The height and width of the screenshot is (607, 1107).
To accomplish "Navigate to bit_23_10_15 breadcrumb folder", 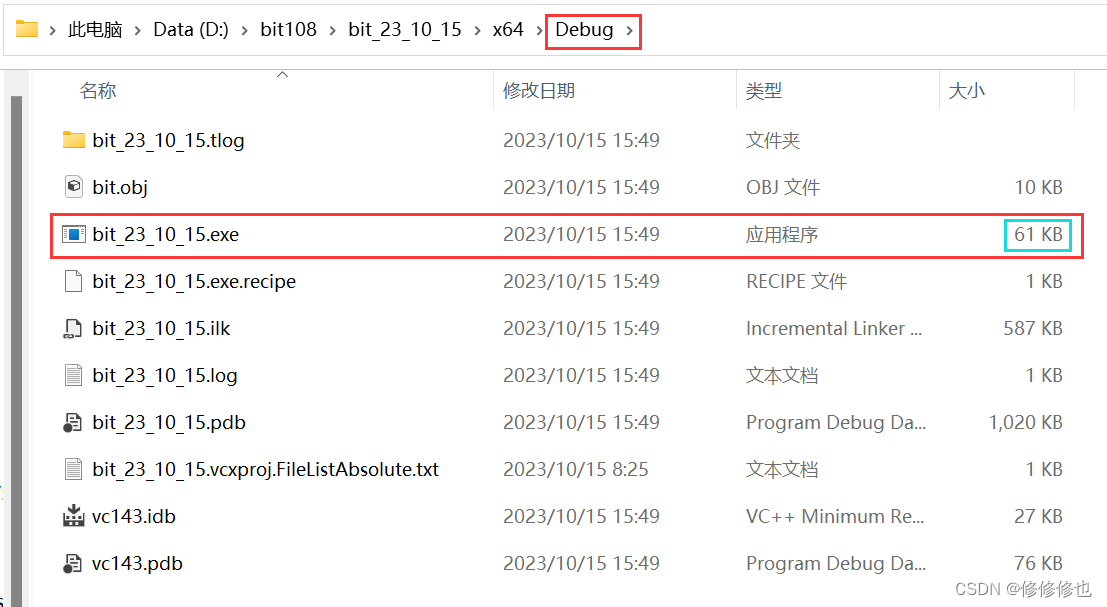I will (x=405, y=30).
